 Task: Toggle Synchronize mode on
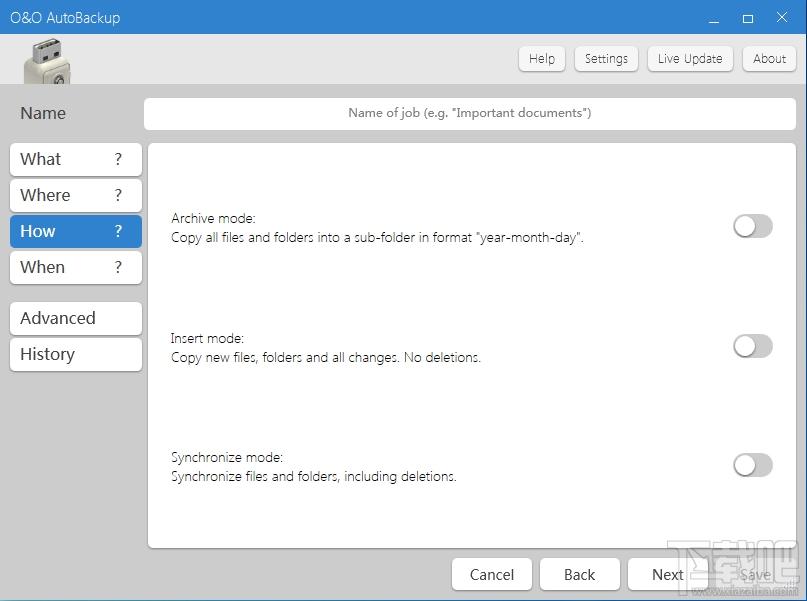click(x=753, y=465)
